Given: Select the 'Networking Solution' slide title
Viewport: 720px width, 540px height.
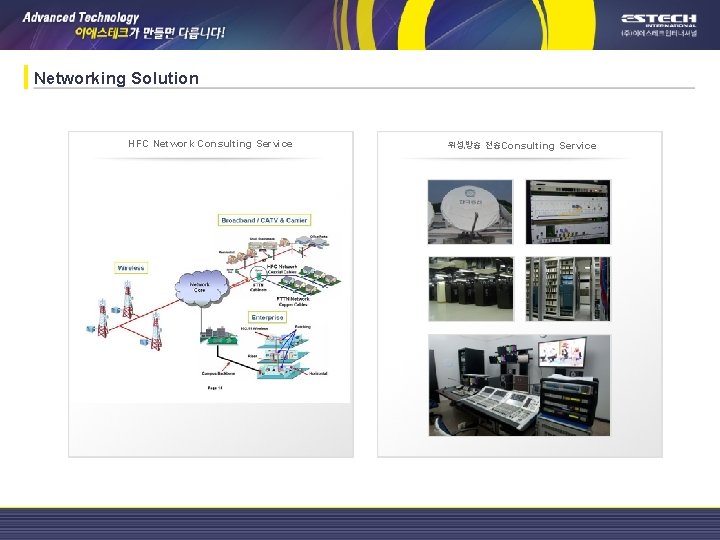Looking at the screenshot, I should click(x=116, y=78).
